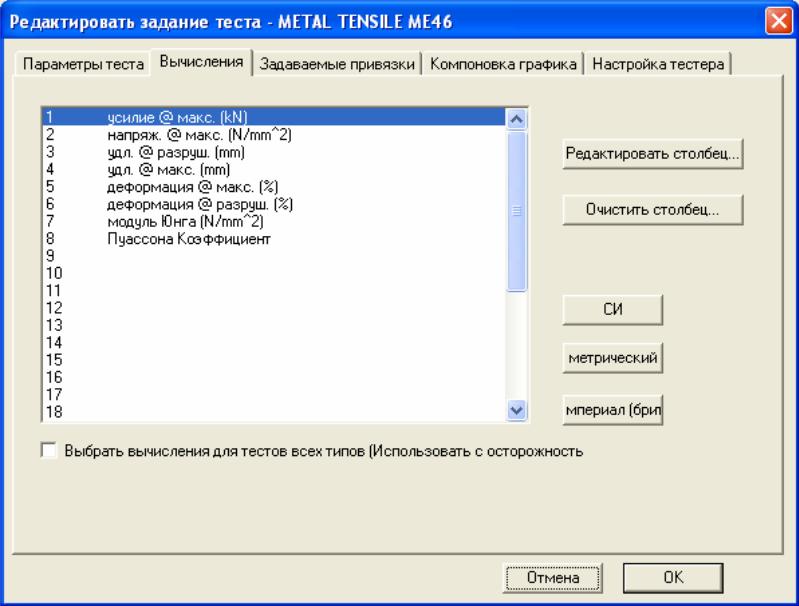Viewport: 799px width, 606px height.
Task: Select empty row 14 in calculations list
Action: pos(274,342)
